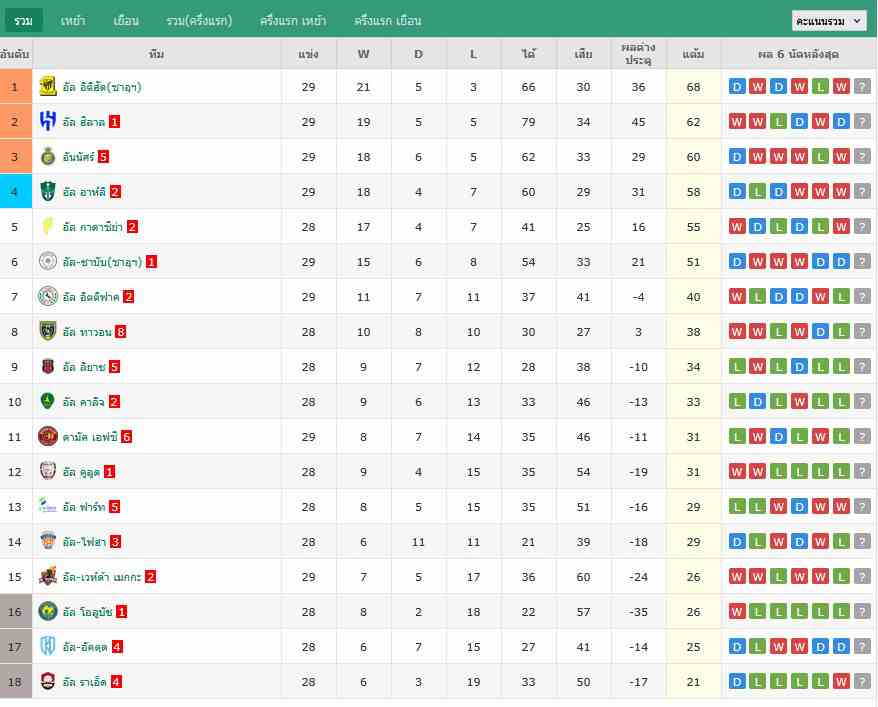Open the อัล กาดาซียา team link
The height and width of the screenshot is (707, 878).
[92, 227]
